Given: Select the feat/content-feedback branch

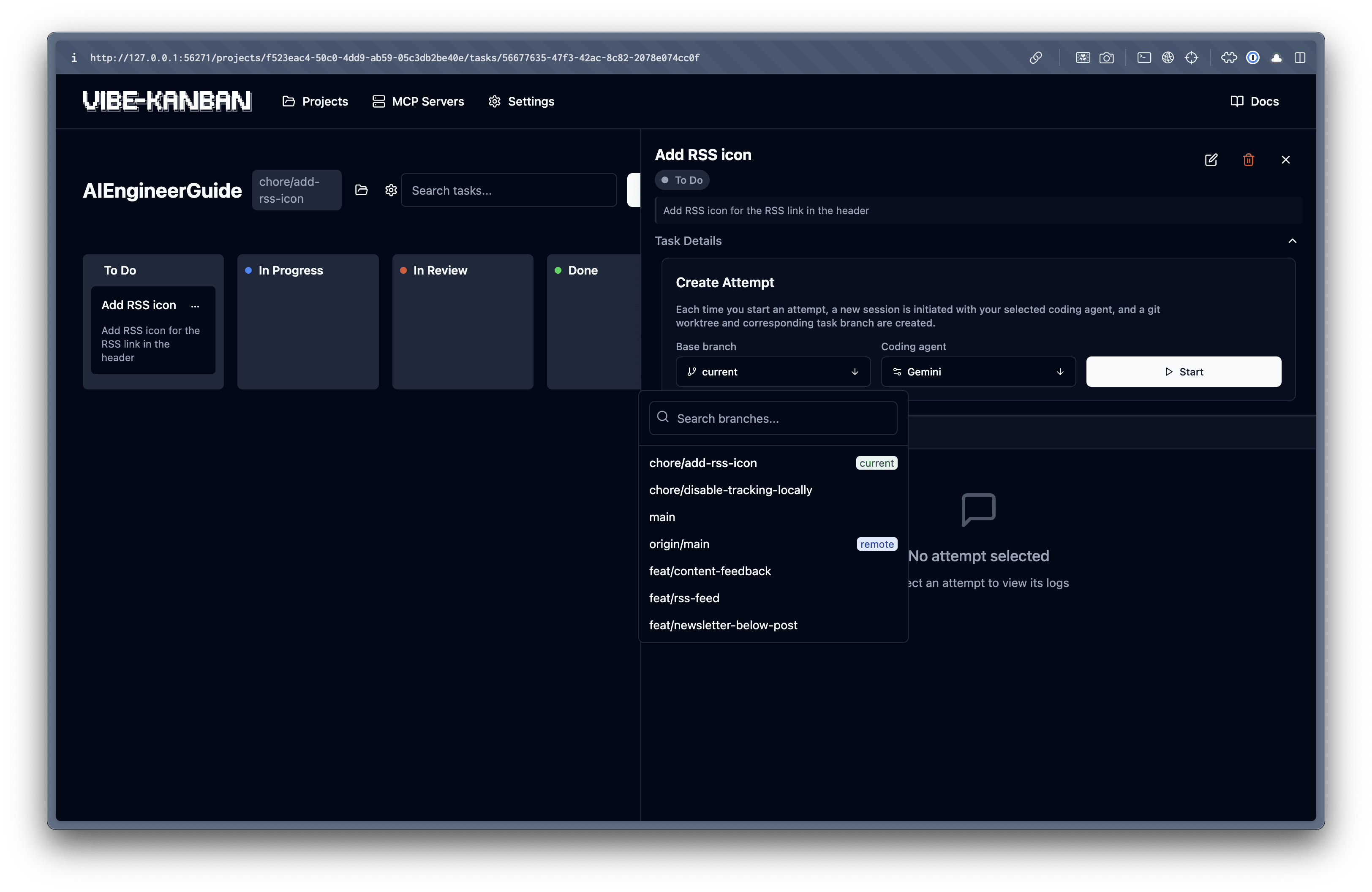Looking at the screenshot, I should coord(773,571).
